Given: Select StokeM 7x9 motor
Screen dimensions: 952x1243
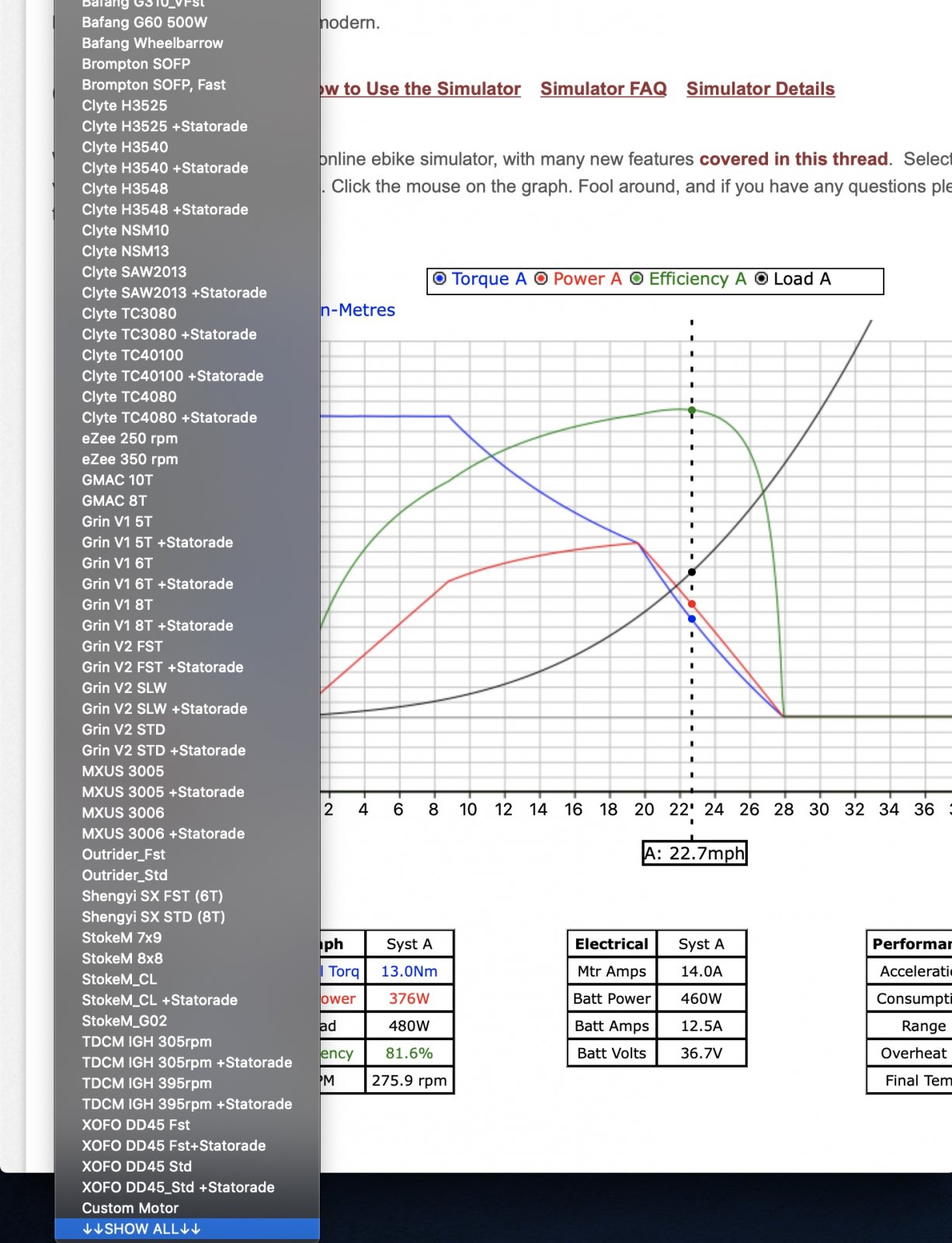Looking at the screenshot, I should (x=187, y=938).
